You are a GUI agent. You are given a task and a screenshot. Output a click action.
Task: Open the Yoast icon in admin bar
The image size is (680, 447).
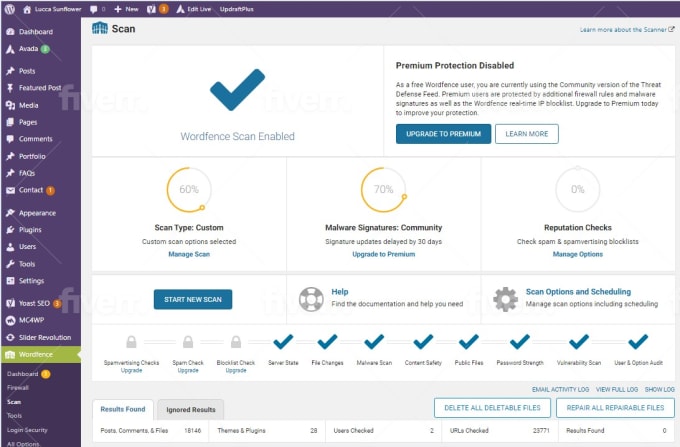point(151,9)
